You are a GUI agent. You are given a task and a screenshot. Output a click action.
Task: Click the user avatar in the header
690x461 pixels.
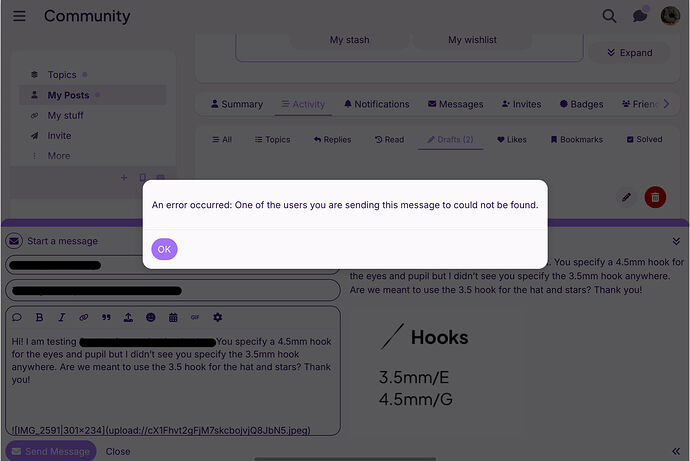(670, 16)
